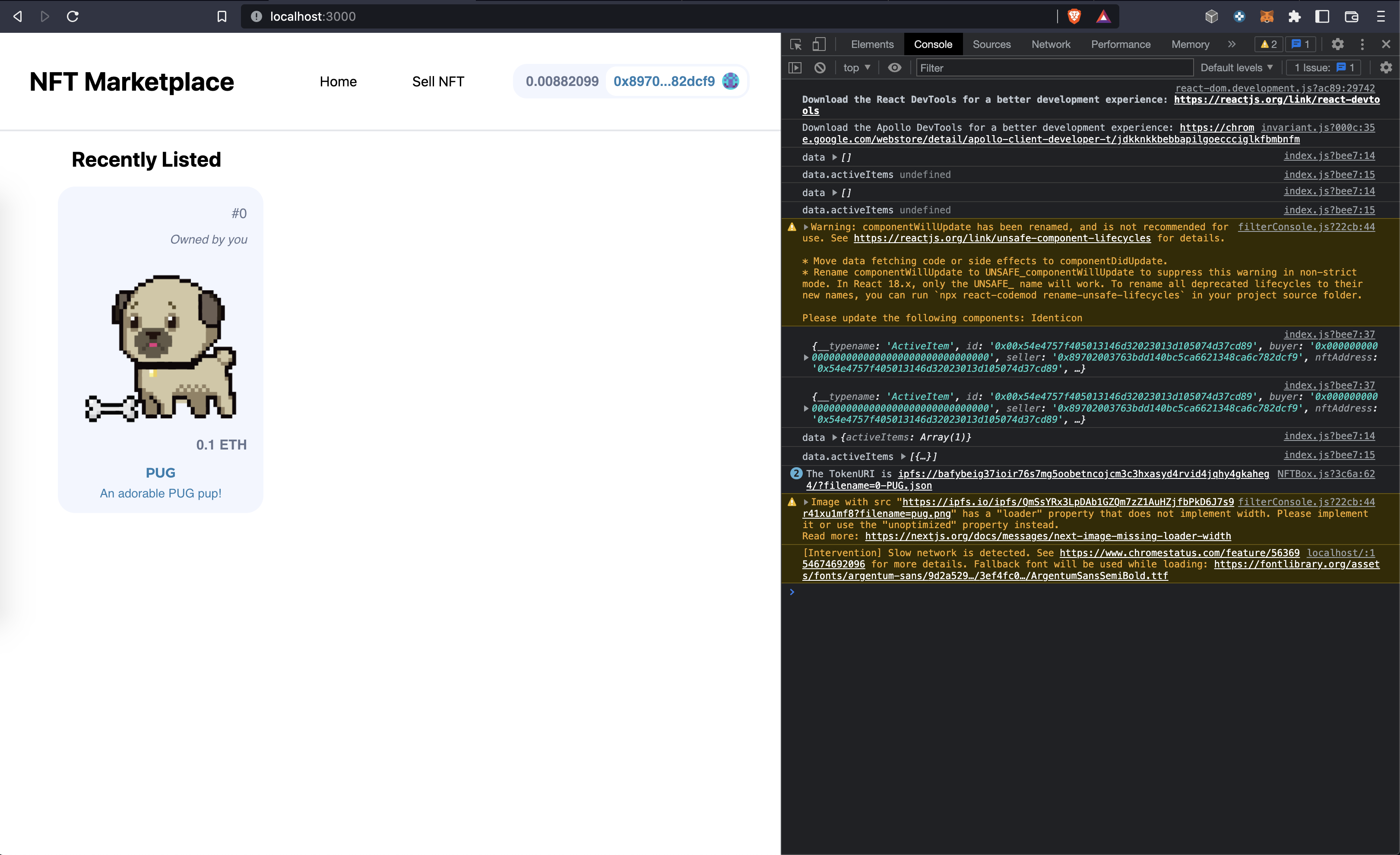This screenshot has height=855, width=1400.
Task: Expand the componentWillUpdate warning message
Action: [806, 227]
